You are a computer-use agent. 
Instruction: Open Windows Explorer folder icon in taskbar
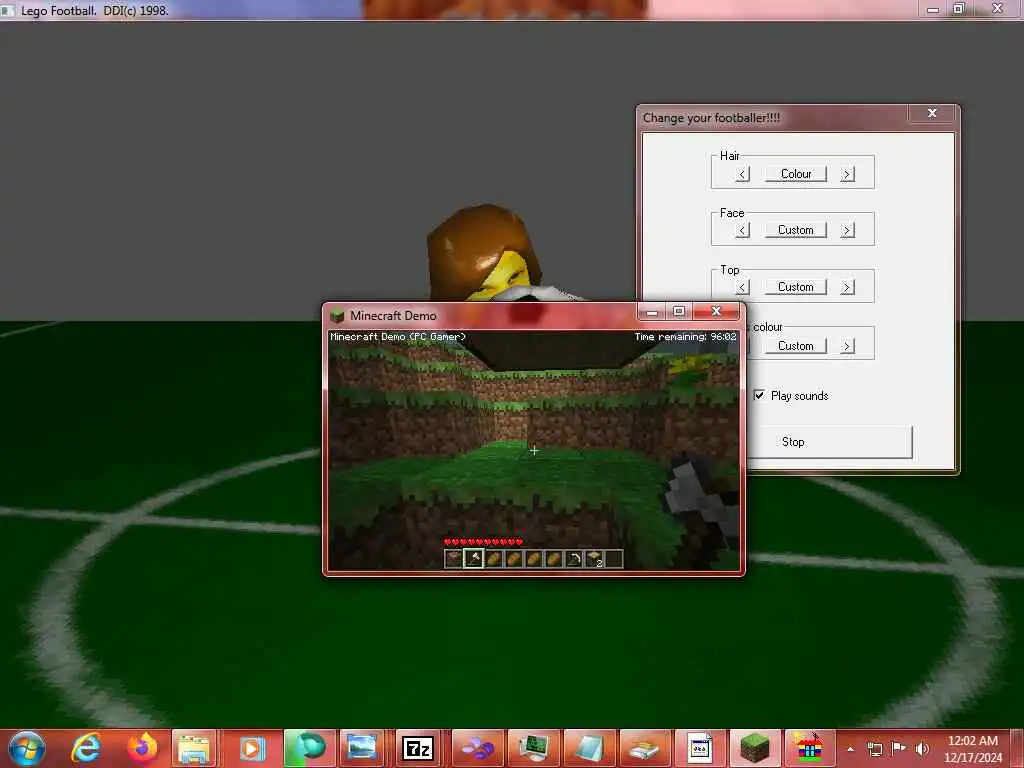[x=194, y=748]
